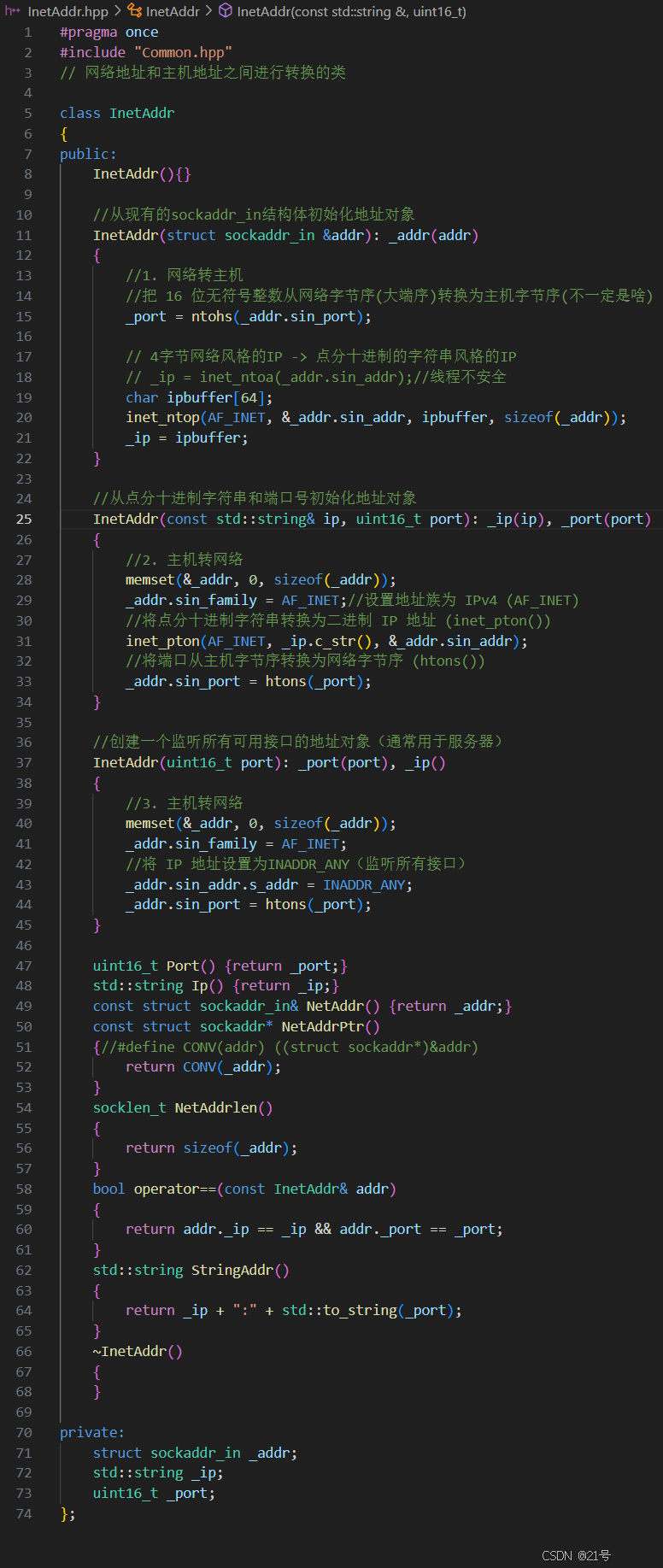Image resolution: width=663 pixels, height=1568 pixels.
Task: Click 'NetAddrPtr()' function declaration
Action: click(237, 1026)
